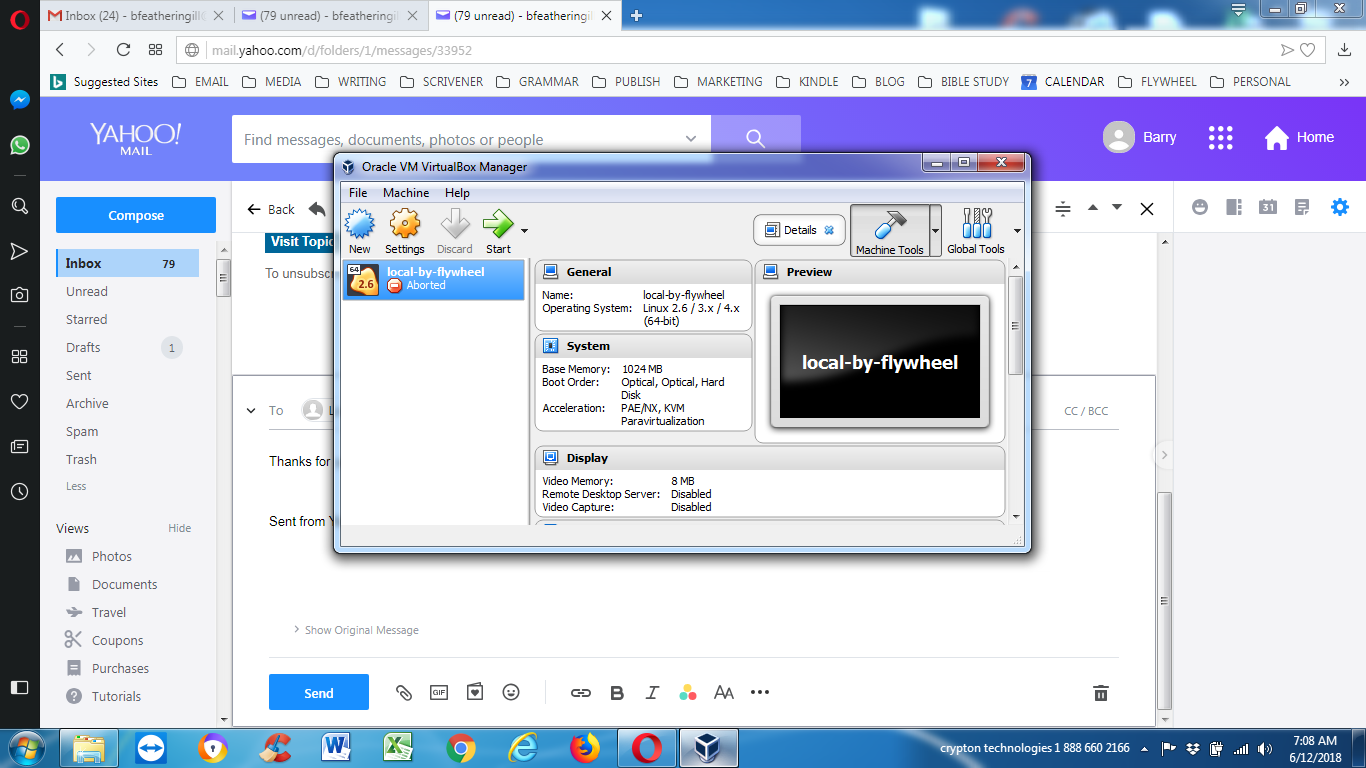Open WhatsApp in Opera sidebar
1366x768 pixels.
point(19,146)
